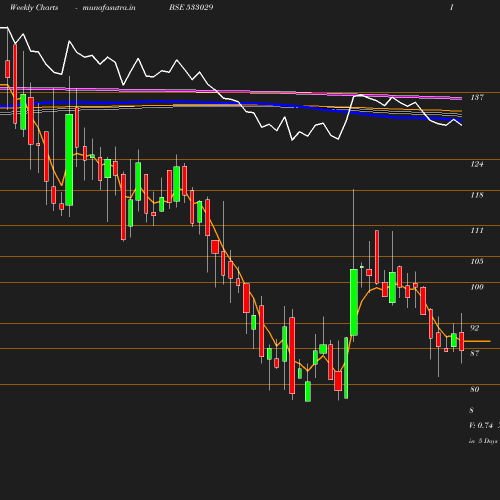Click the 137 price axis label

477,97
